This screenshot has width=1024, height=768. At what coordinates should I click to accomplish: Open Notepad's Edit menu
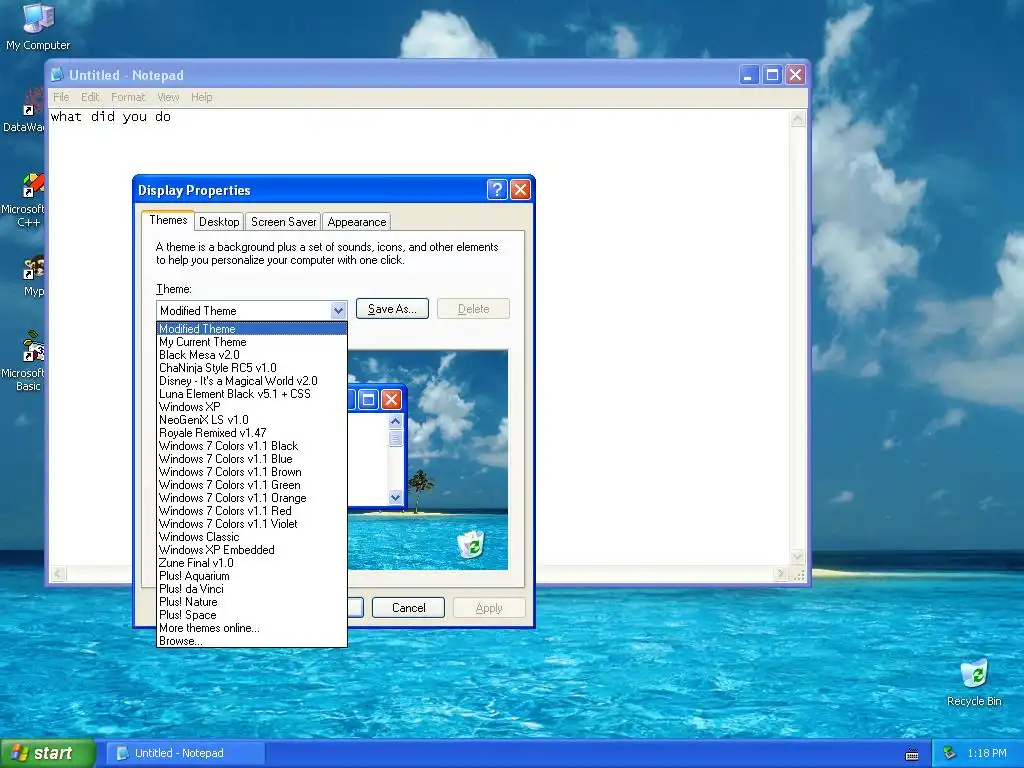point(90,97)
